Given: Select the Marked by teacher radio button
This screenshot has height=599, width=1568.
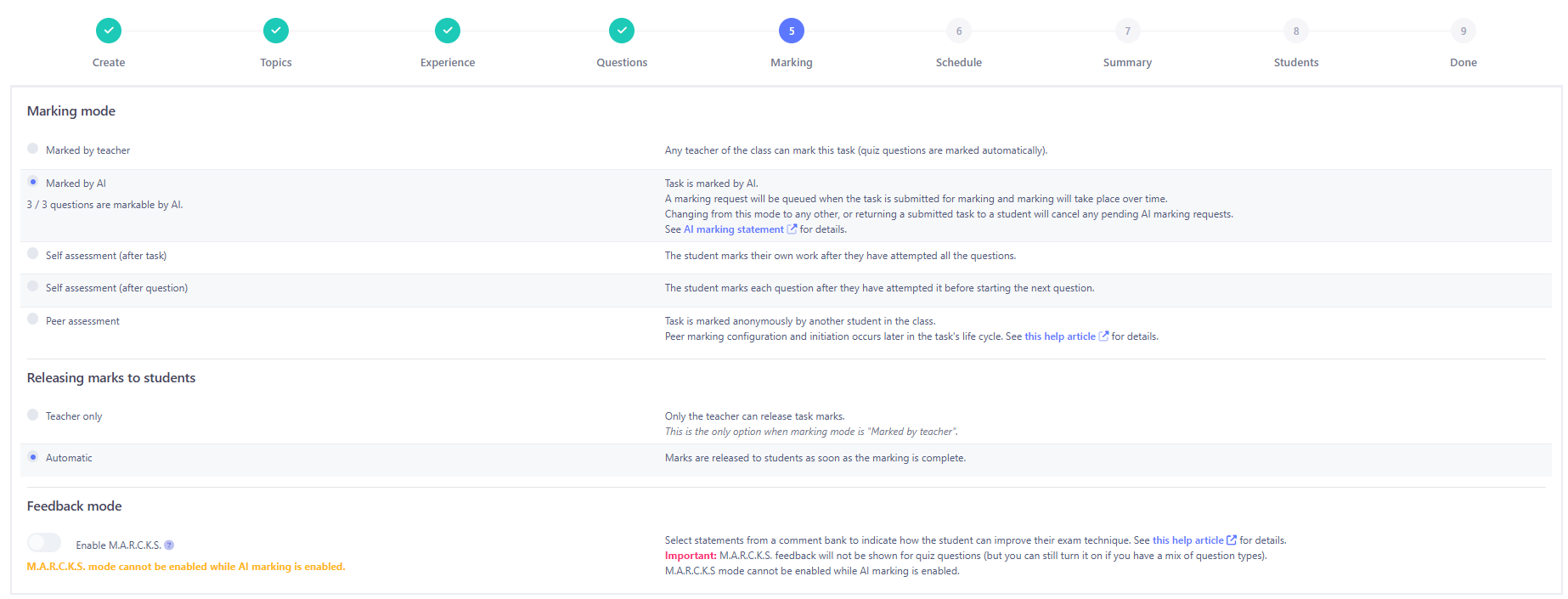Looking at the screenshot, I should [33, 149].
